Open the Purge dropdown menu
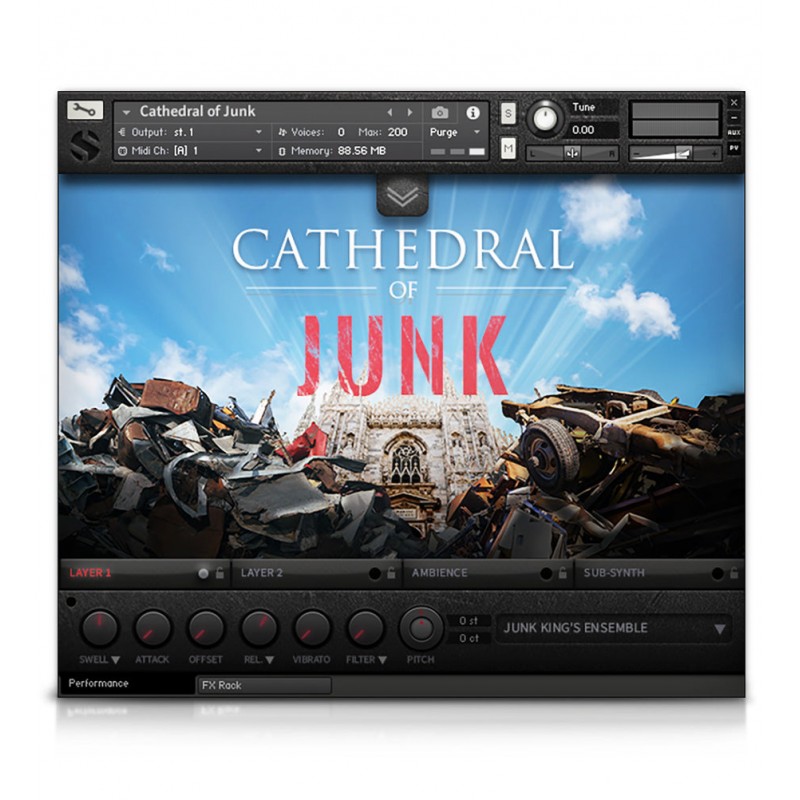800x800 pixels. (455, 132)
